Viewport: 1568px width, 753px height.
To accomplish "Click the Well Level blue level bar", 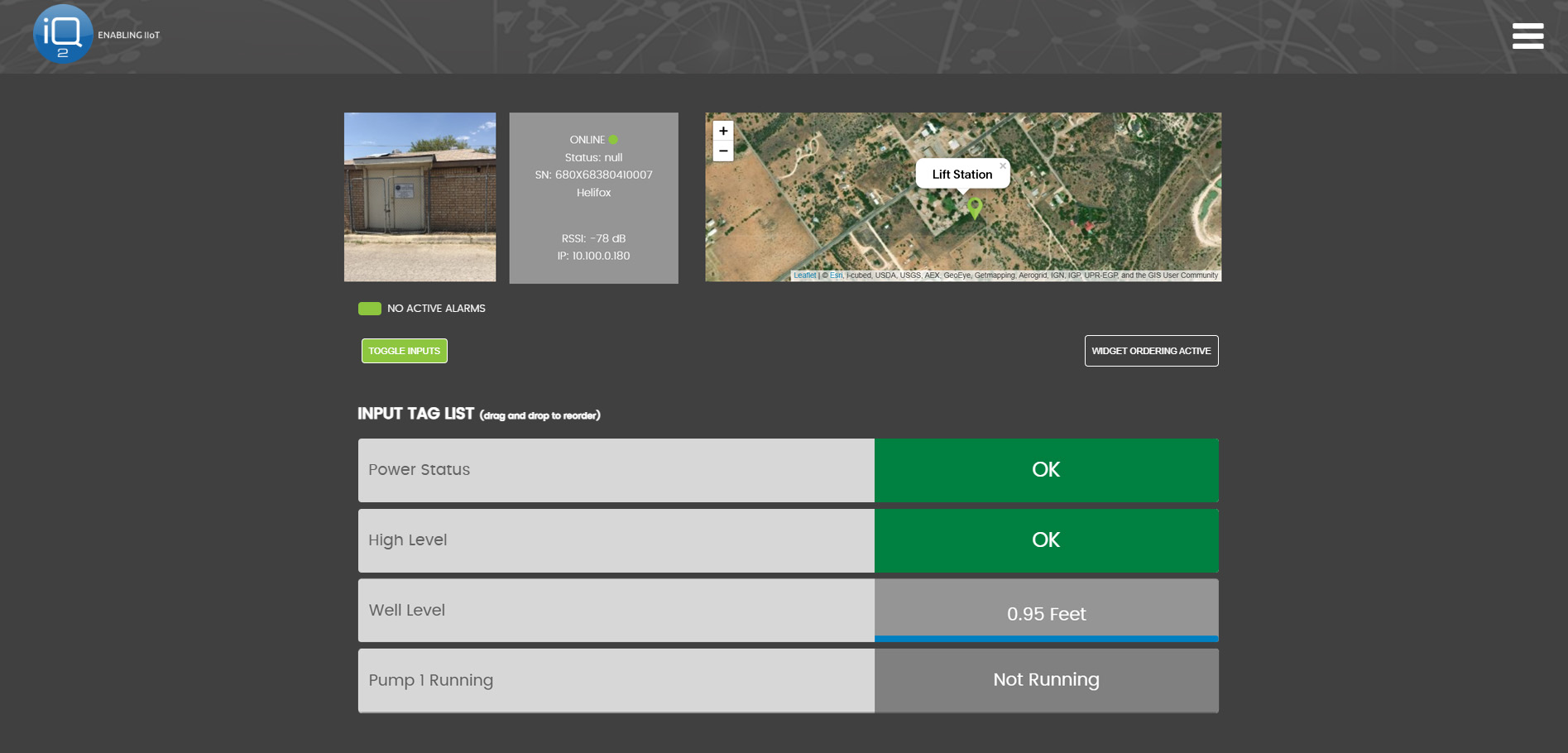I will coord(1046,639).
